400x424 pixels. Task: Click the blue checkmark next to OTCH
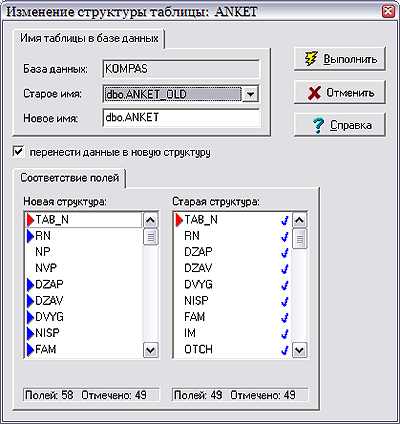tap(285, 350)
